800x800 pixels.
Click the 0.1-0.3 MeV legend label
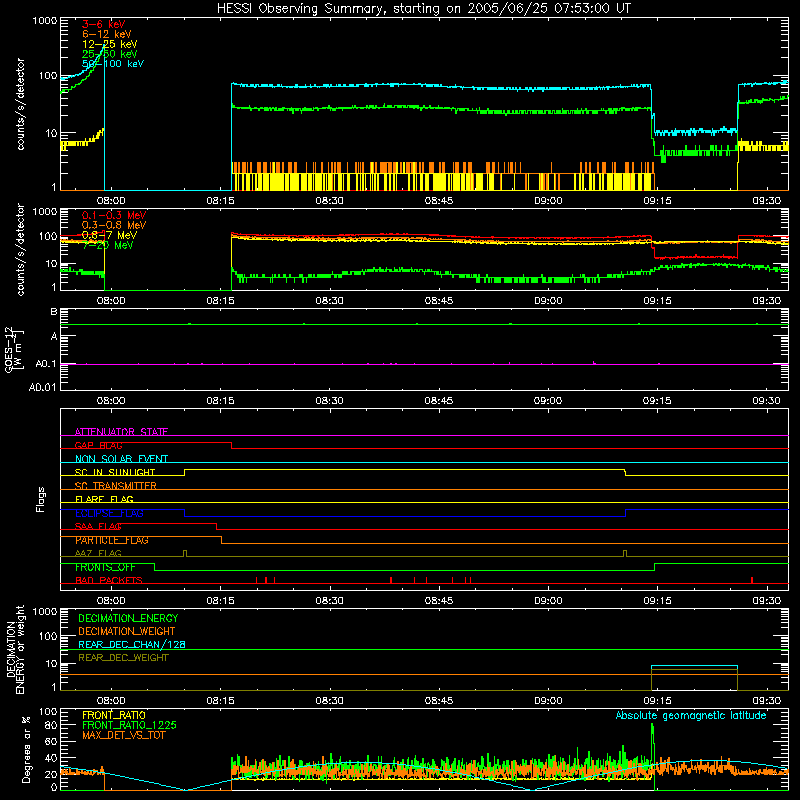[x=114, y=215]
